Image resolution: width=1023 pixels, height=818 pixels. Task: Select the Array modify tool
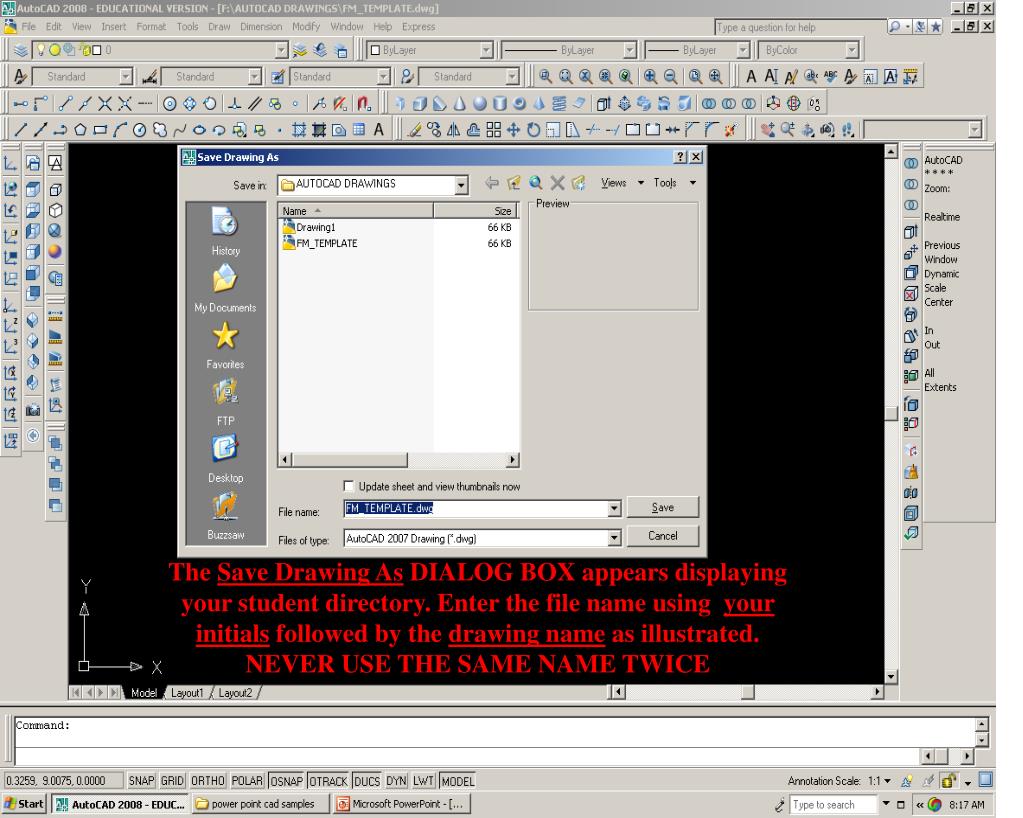point(494,130)
